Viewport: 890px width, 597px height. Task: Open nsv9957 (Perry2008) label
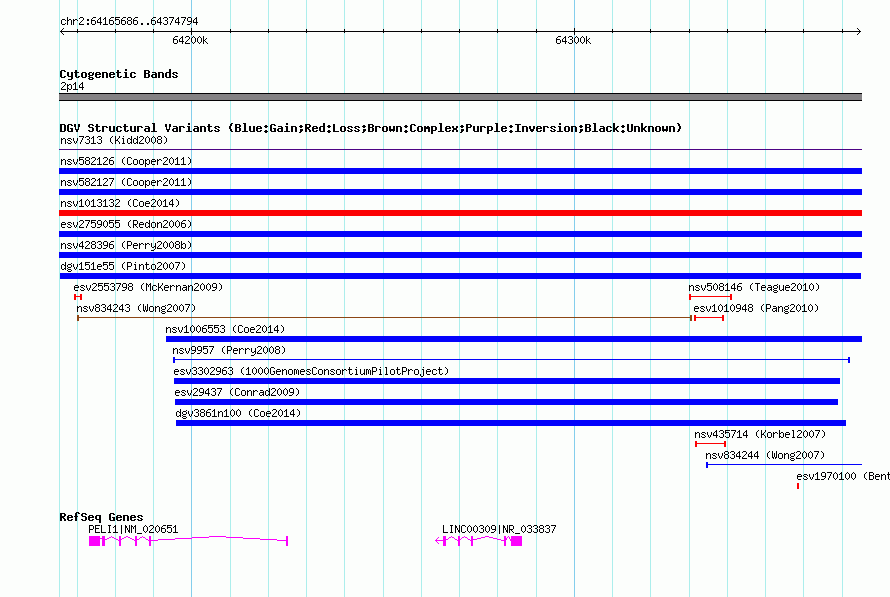[229, 350]
